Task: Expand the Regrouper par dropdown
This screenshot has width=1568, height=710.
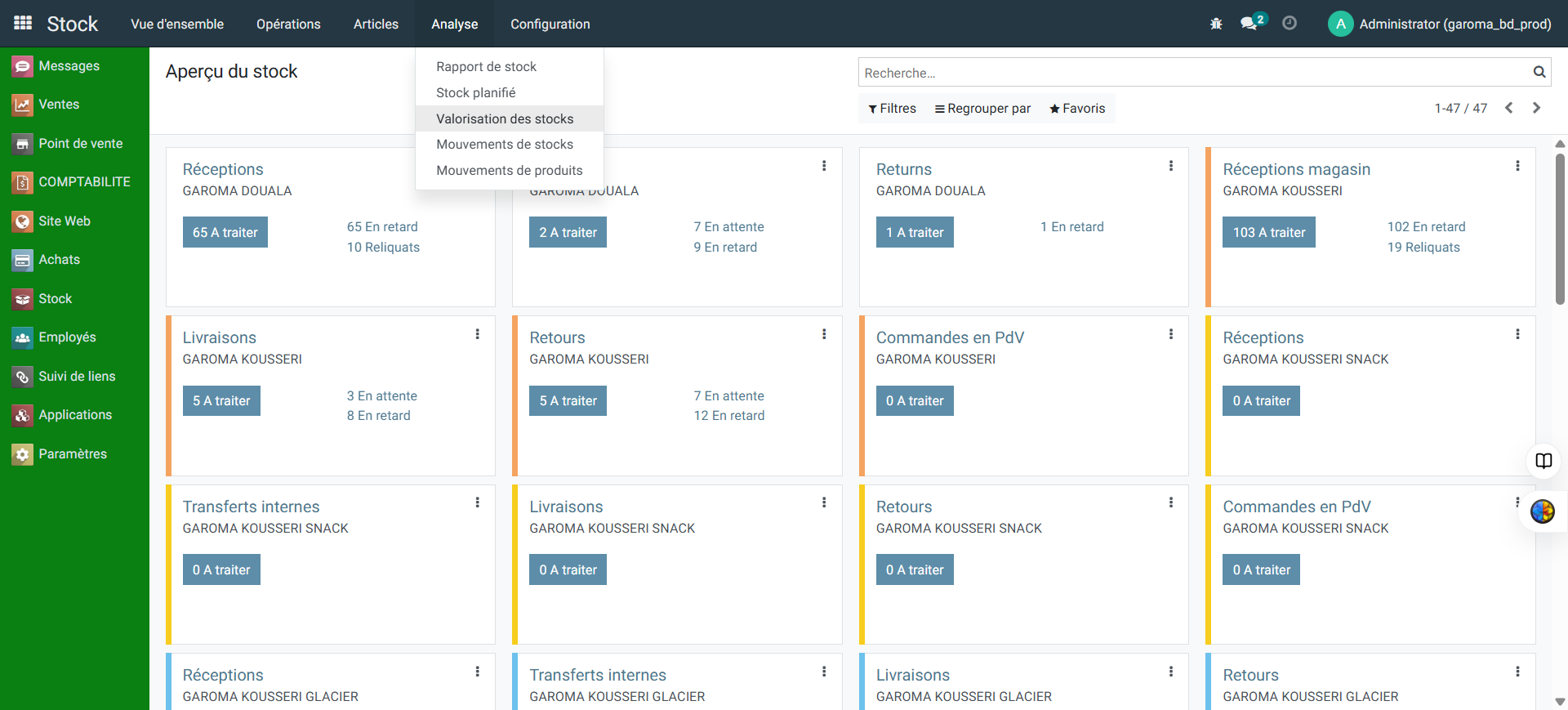Action: pos(982,109)
